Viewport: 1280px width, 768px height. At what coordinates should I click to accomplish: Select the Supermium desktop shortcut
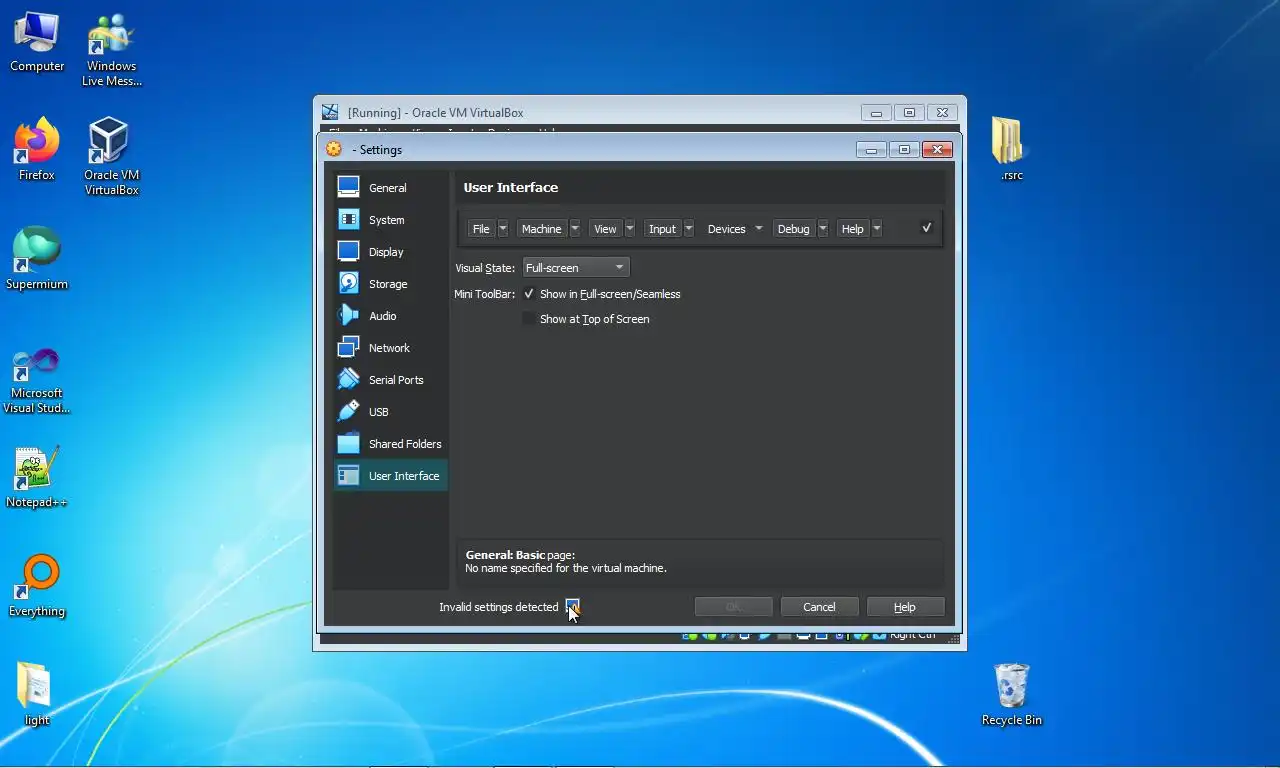point(37,258)
